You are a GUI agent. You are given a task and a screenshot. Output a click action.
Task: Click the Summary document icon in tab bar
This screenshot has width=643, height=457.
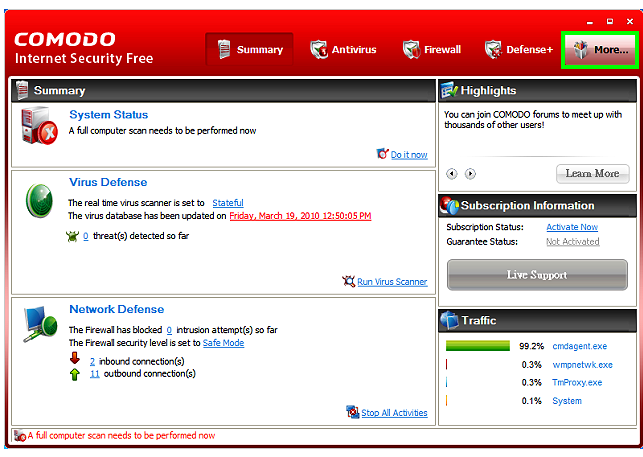(x=224, y=50)
